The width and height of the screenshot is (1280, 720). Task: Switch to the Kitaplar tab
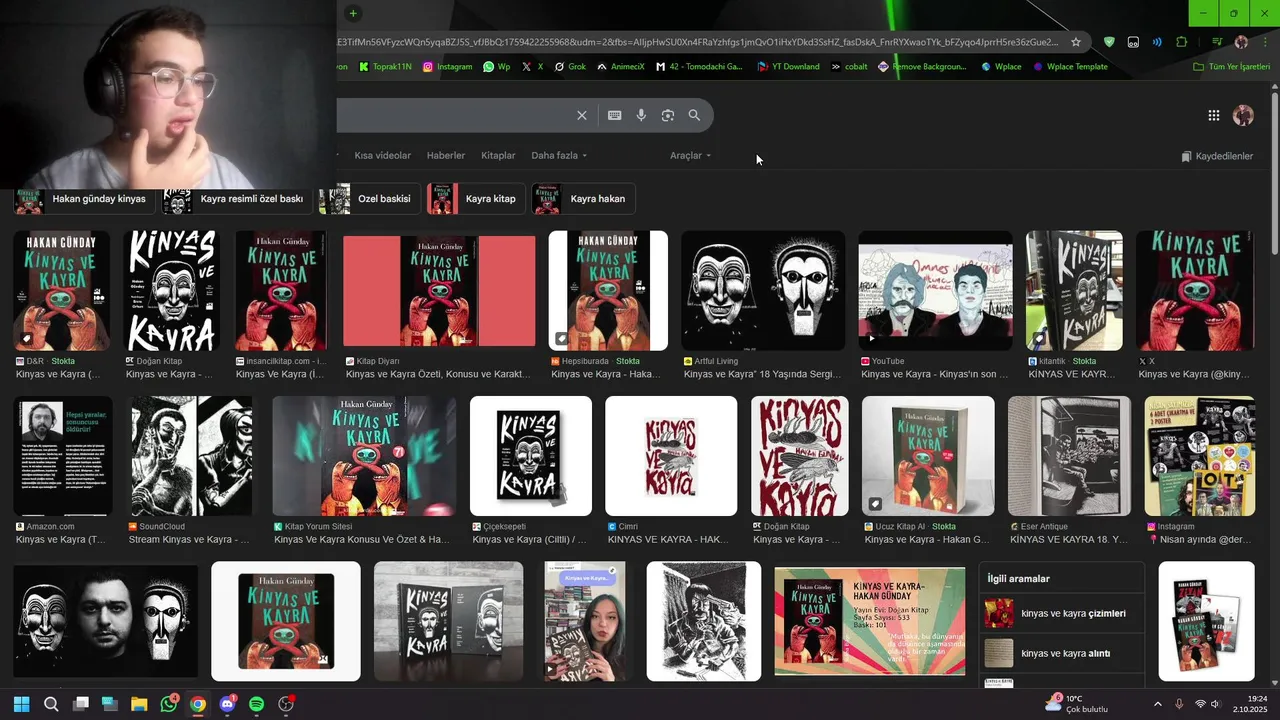[x=498, y=156]
